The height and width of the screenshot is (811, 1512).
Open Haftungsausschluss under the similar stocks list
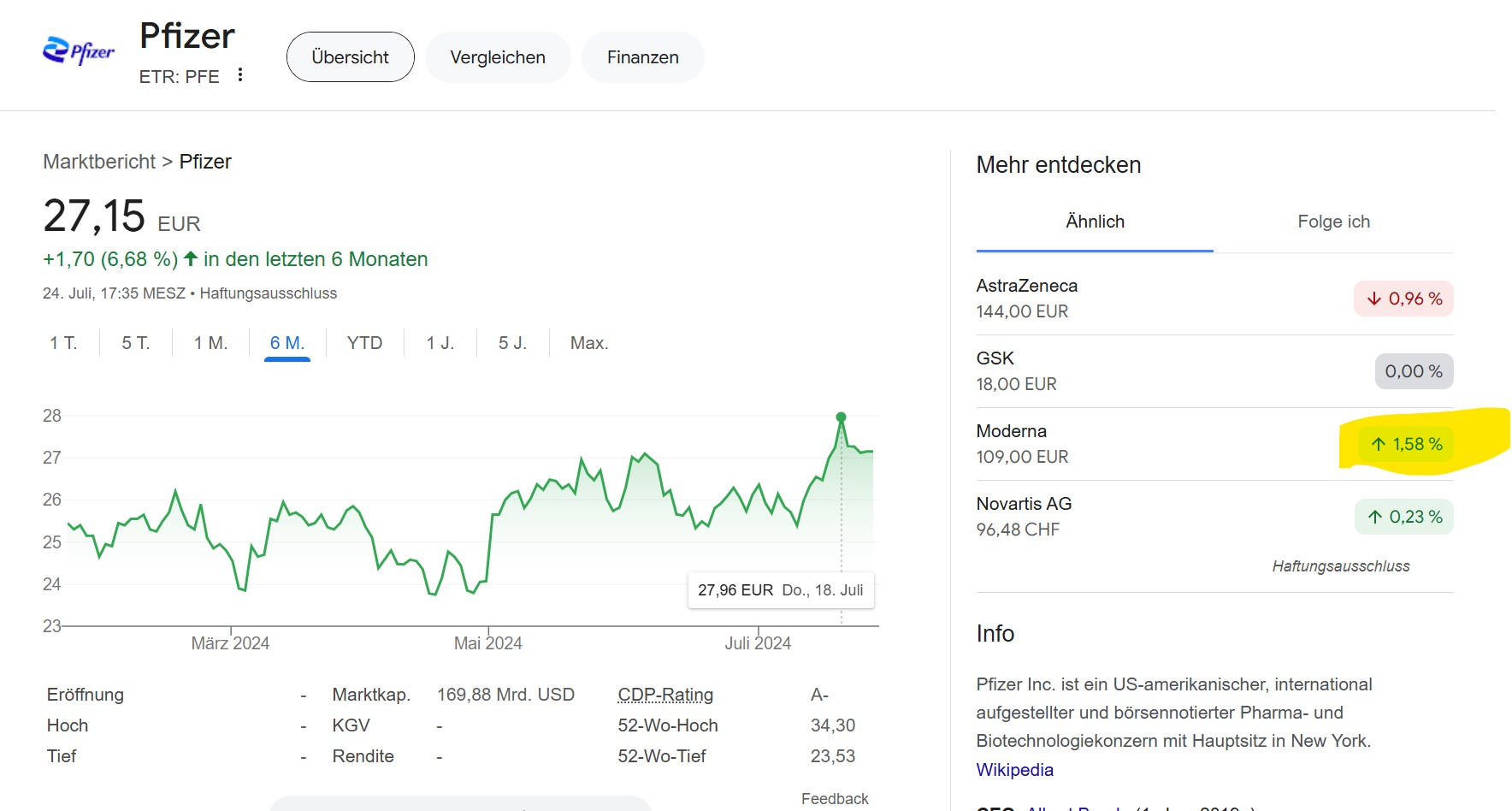[1340, 566]
